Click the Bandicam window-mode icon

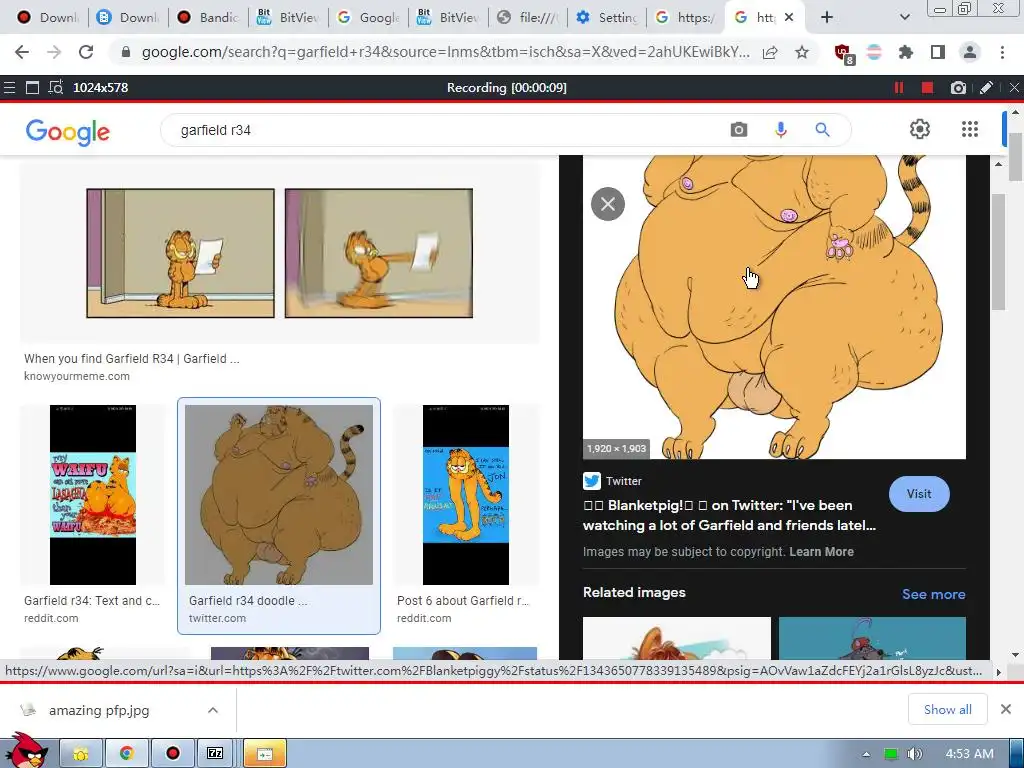coord(32,88)
